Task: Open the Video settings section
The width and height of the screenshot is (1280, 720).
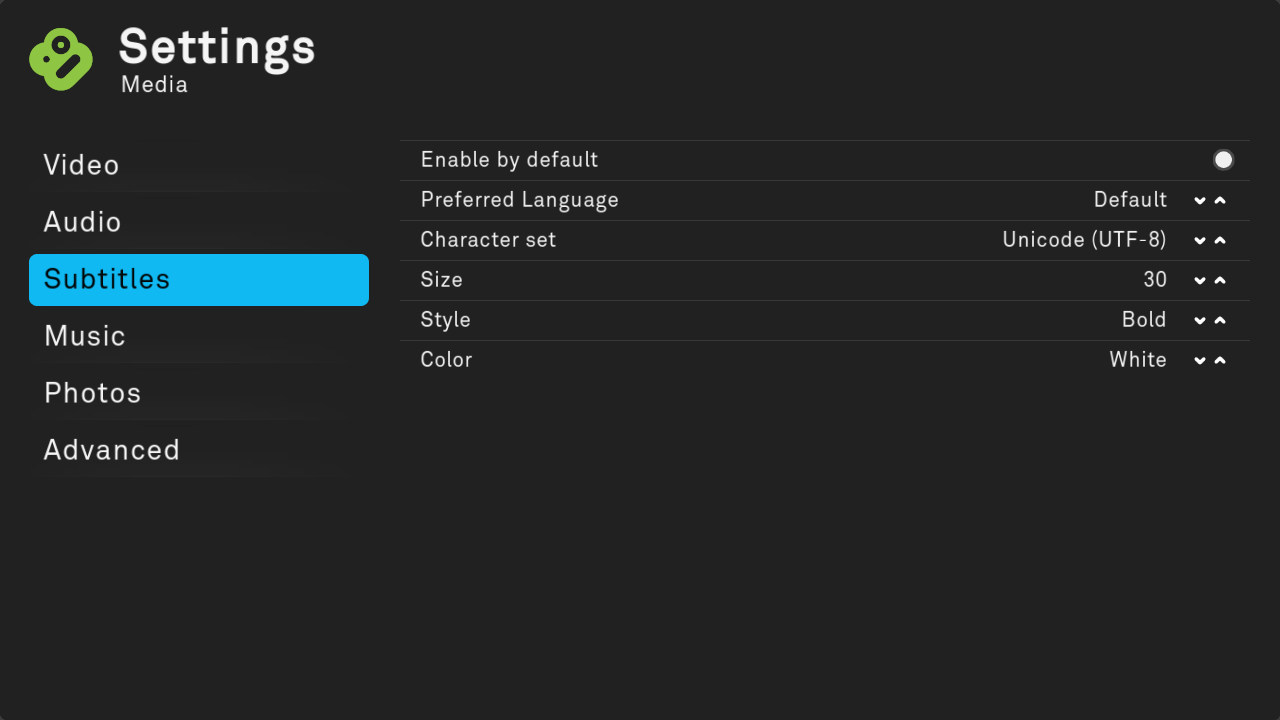Action: click(82, 165)
